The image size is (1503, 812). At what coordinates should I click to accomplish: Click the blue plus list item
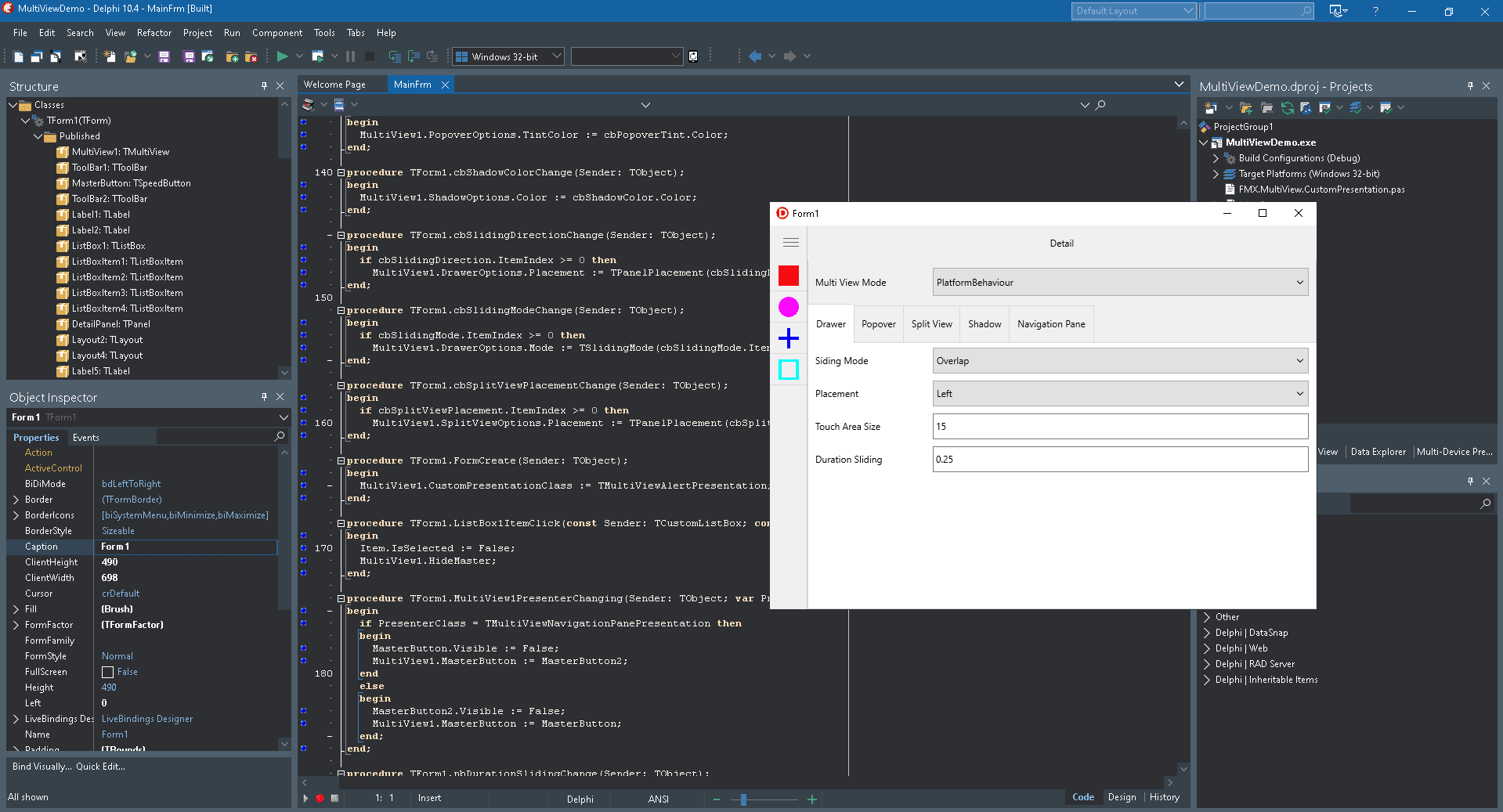(x=789, y=338)
